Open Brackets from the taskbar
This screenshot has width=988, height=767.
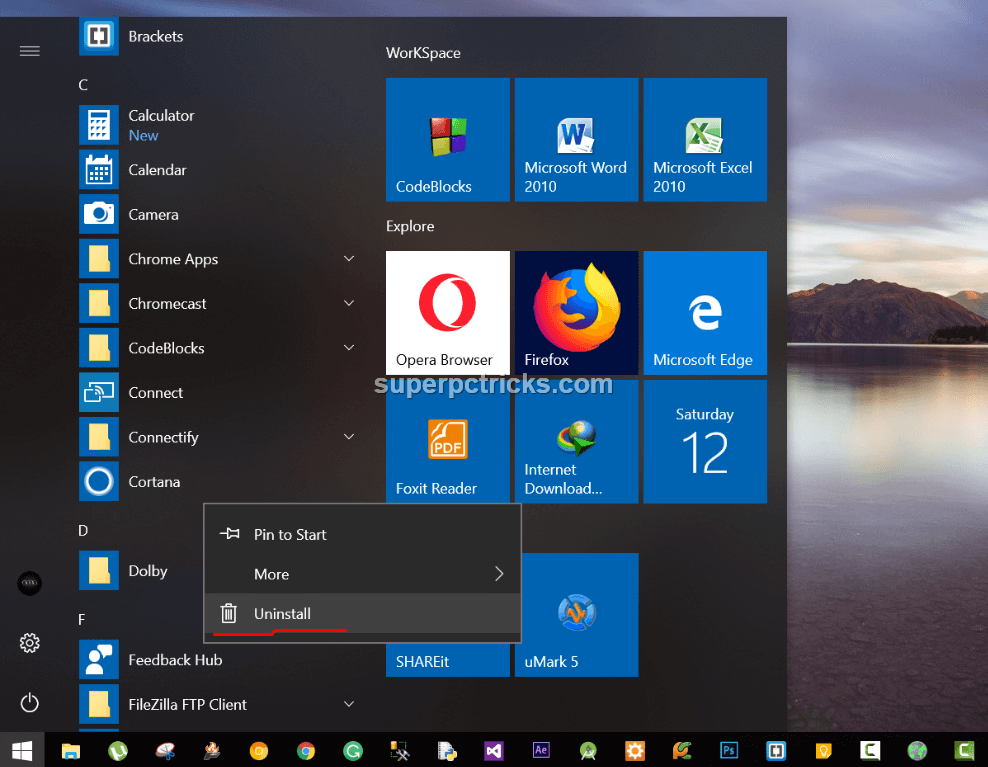click(x=776, y=751)
